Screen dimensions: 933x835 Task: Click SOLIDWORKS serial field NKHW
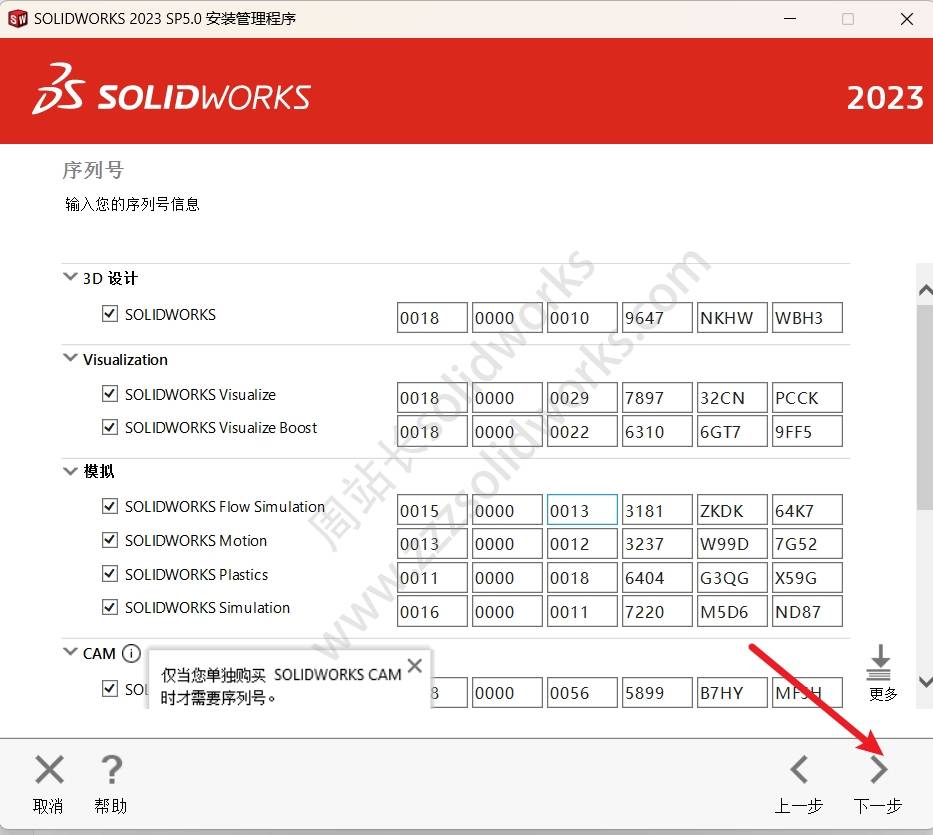coord(732,317)
